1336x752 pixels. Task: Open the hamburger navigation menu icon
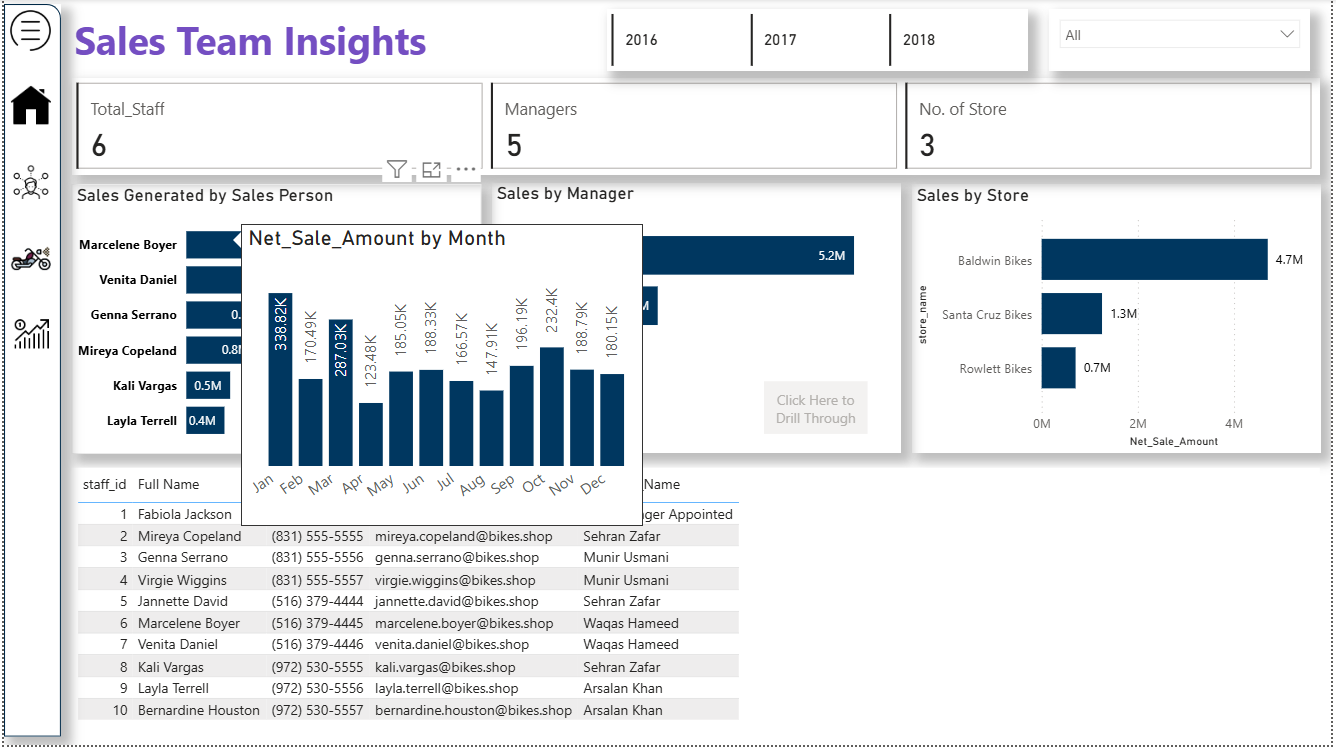pyautogui.click(x=31, y=30)
